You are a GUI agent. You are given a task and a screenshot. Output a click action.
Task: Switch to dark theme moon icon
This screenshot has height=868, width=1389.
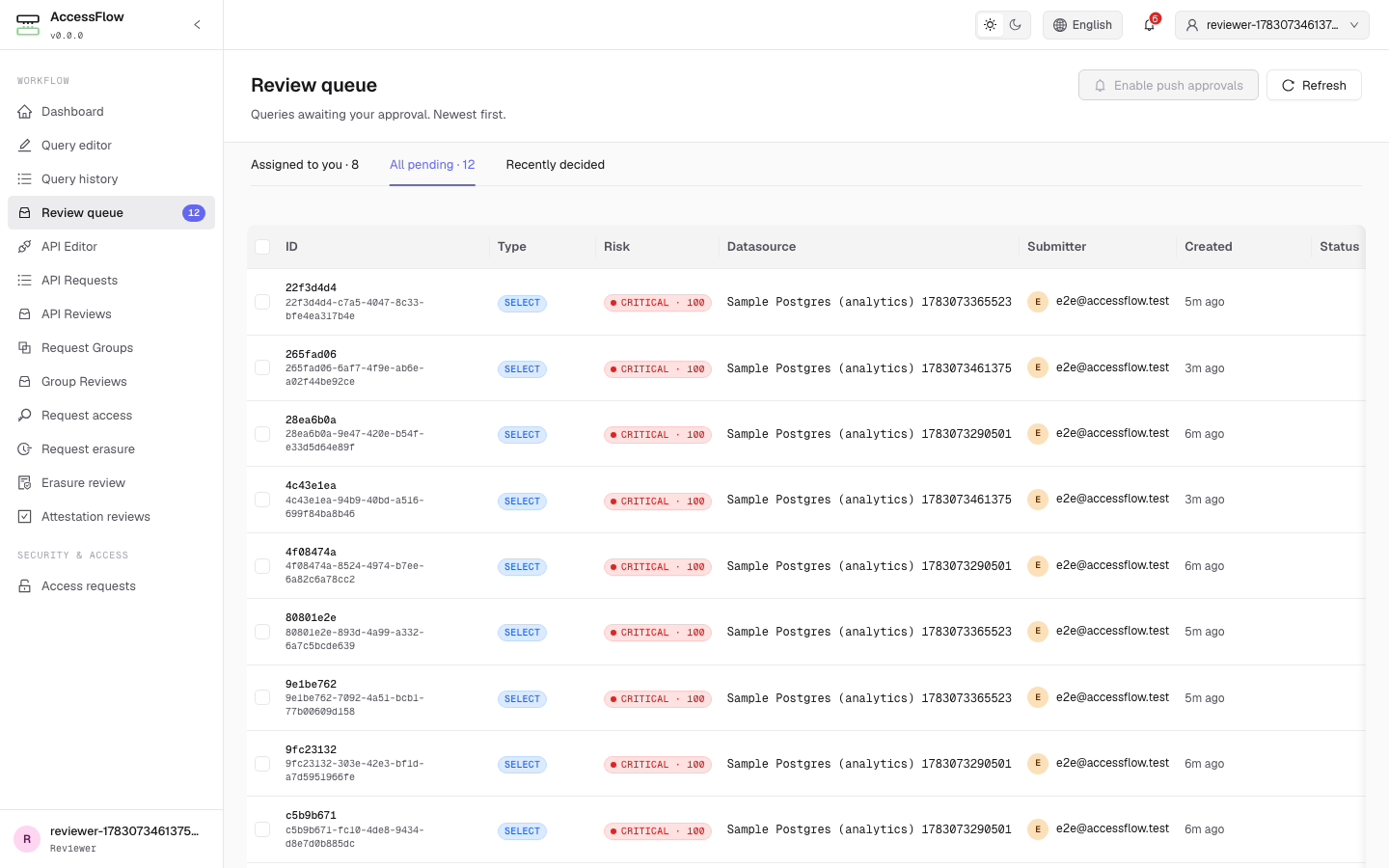(x=1016, y=25)
